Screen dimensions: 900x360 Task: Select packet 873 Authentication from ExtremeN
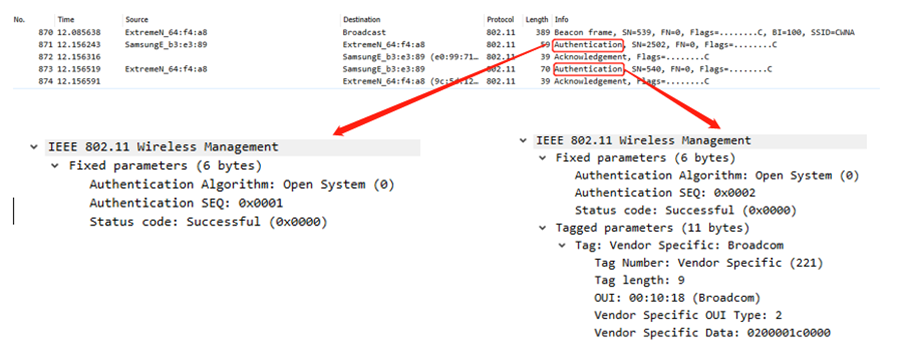pos(446,69)
